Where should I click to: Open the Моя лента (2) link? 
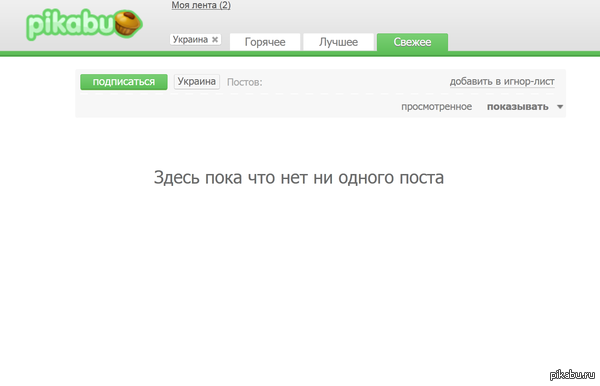[201, 5]
